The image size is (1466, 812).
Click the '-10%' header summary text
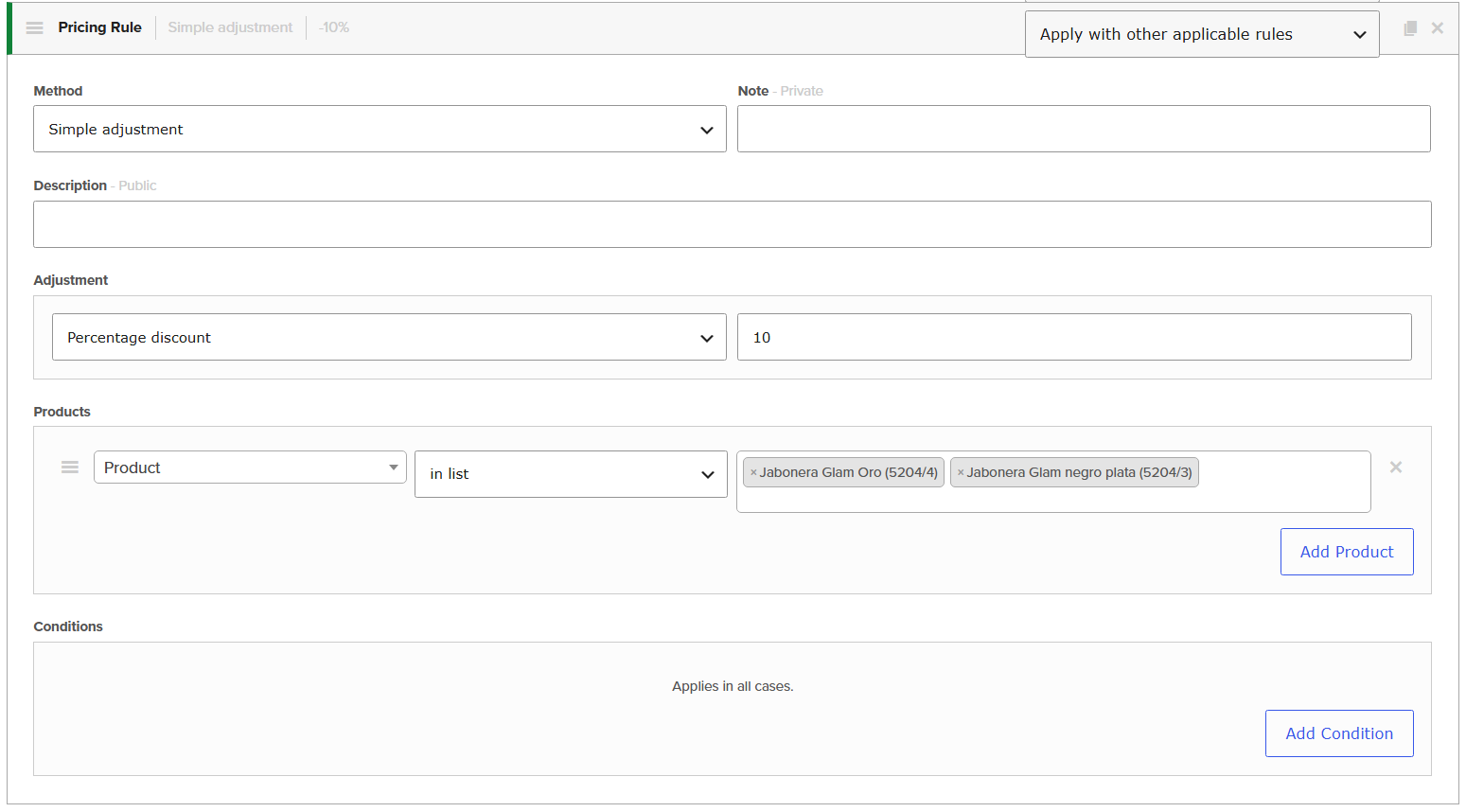334,27
